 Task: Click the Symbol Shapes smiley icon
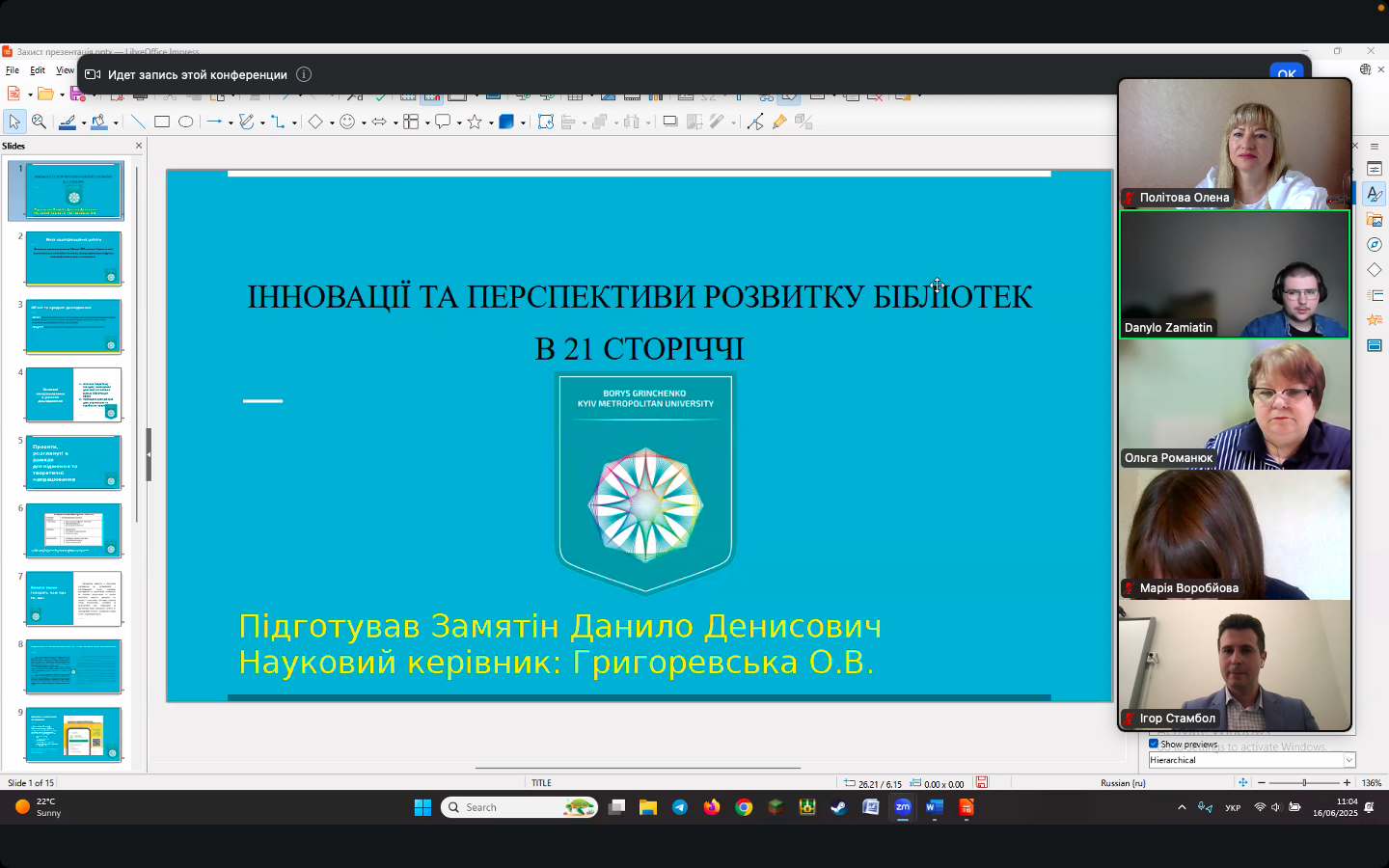tap(347, 122)
